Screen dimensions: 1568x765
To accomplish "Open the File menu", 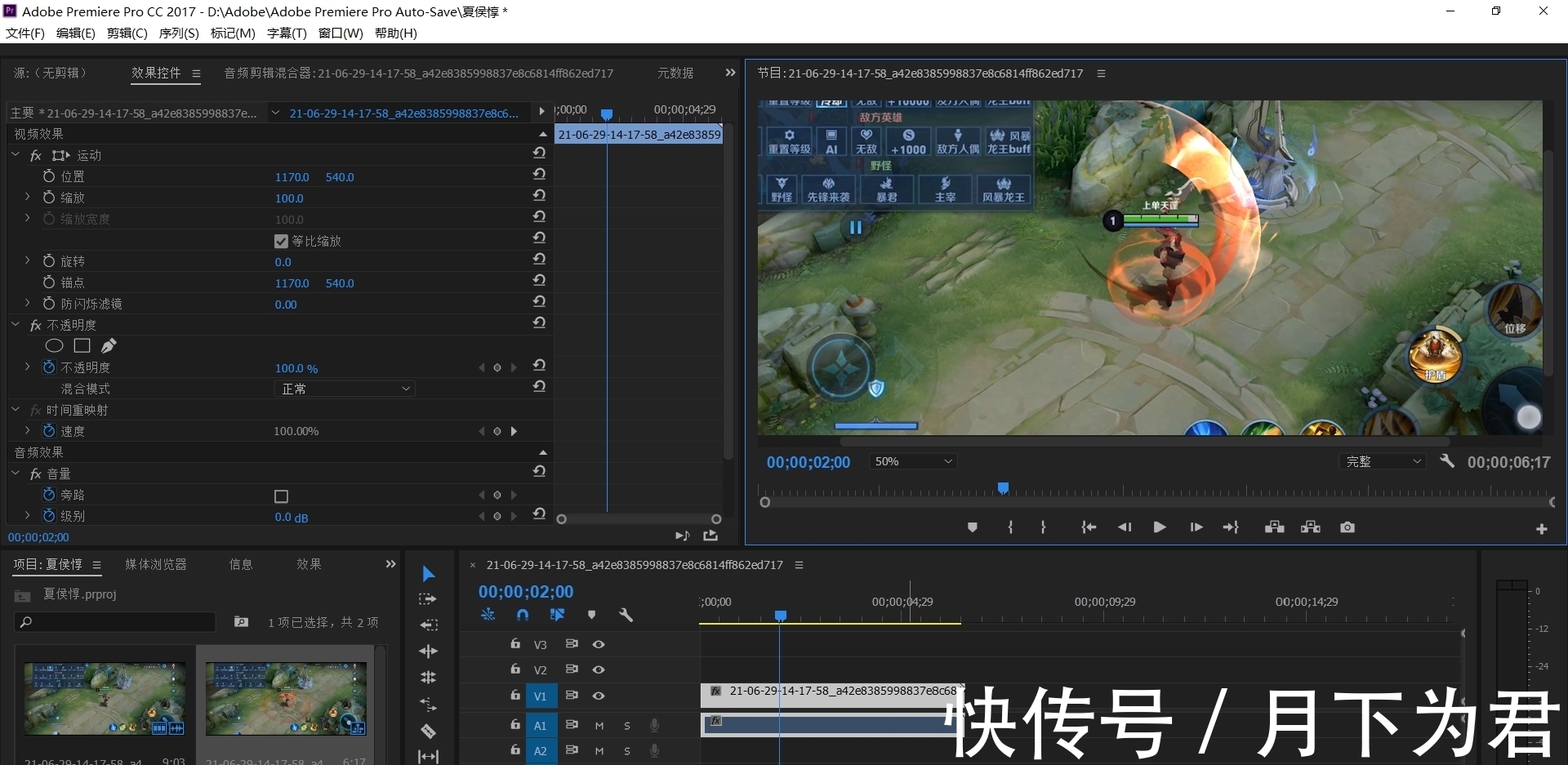I will [25, 33].
